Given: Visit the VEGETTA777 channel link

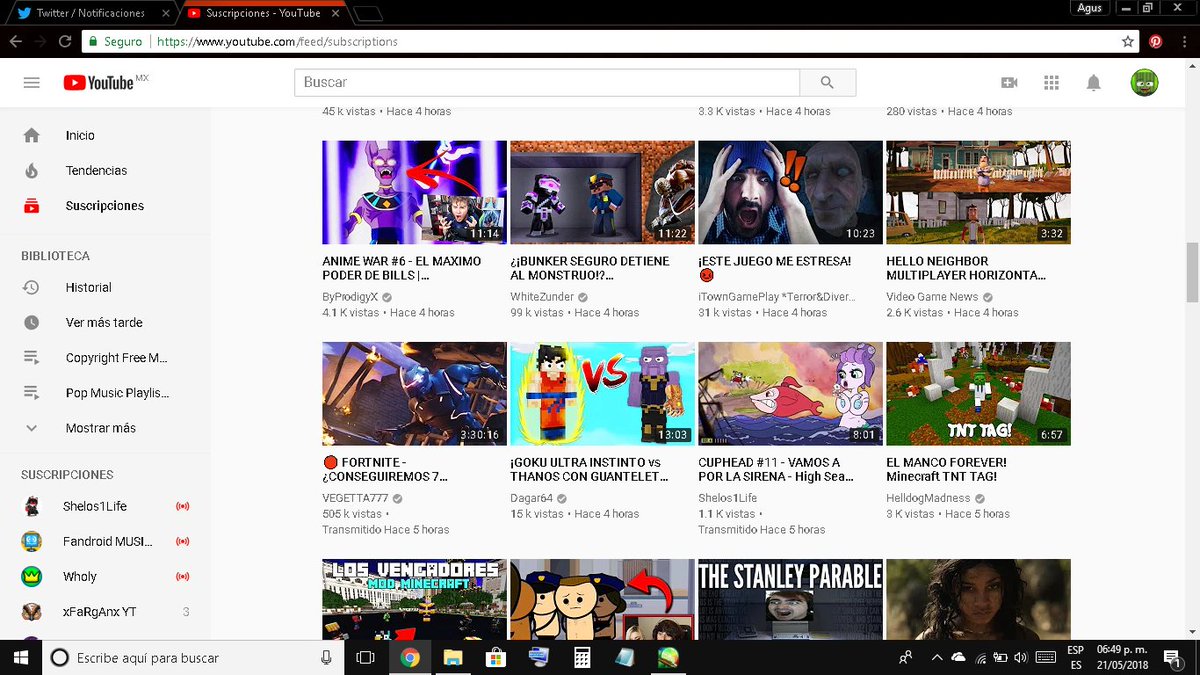Looking at the screenshot, I should [355, 499].
